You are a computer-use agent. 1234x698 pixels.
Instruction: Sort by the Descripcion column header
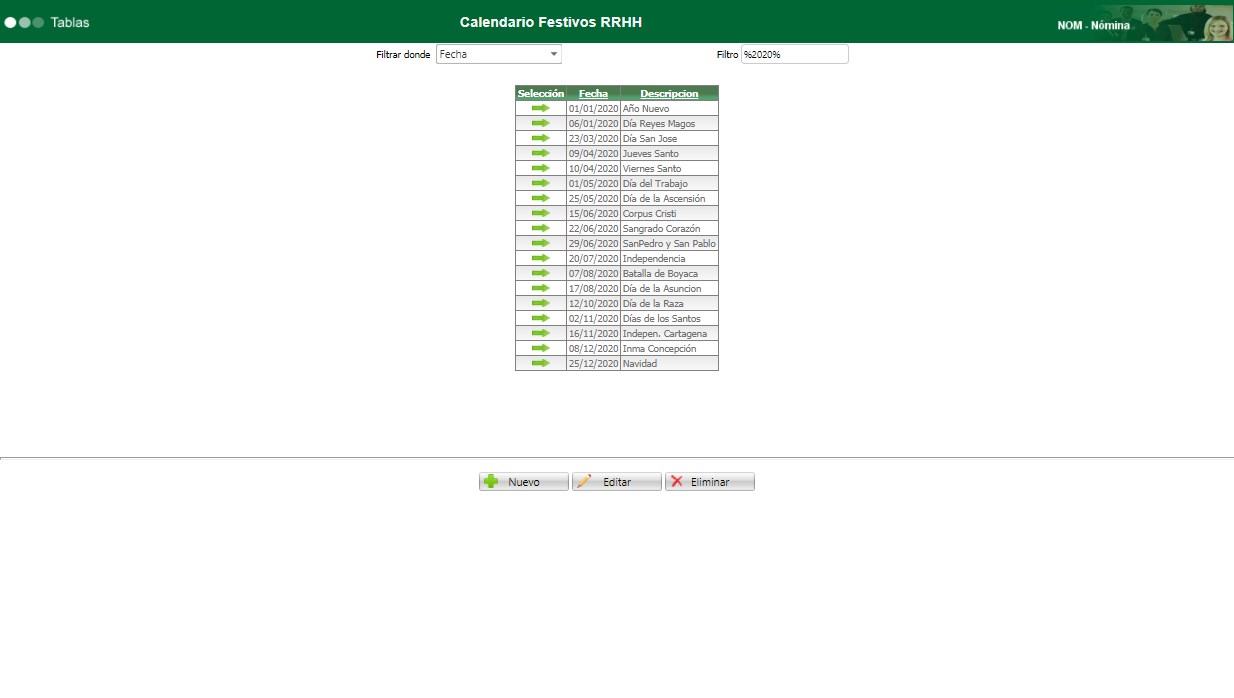pyautogui.click(x=669, y=93)
